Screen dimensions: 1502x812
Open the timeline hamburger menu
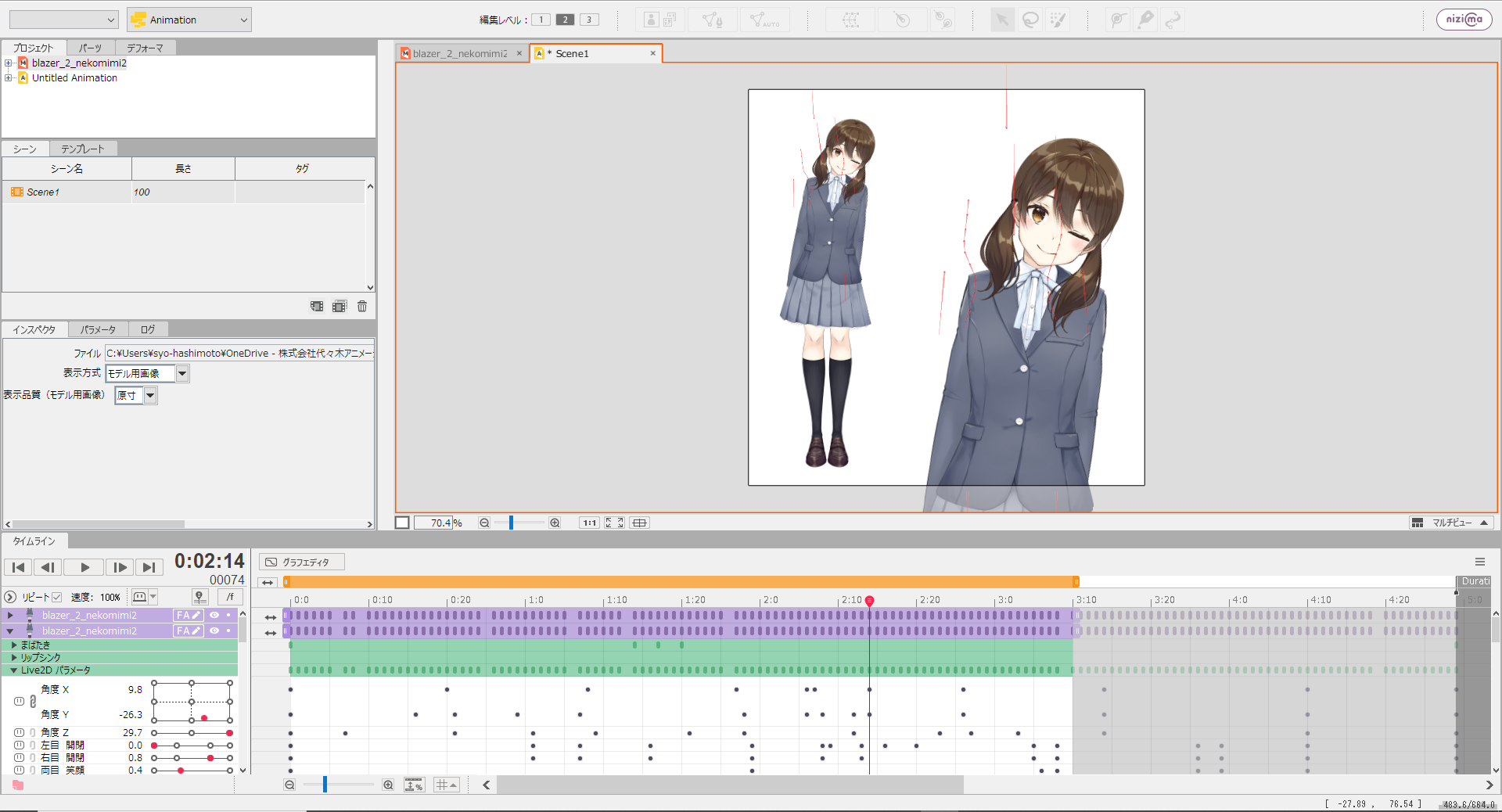click(1480, 562)
